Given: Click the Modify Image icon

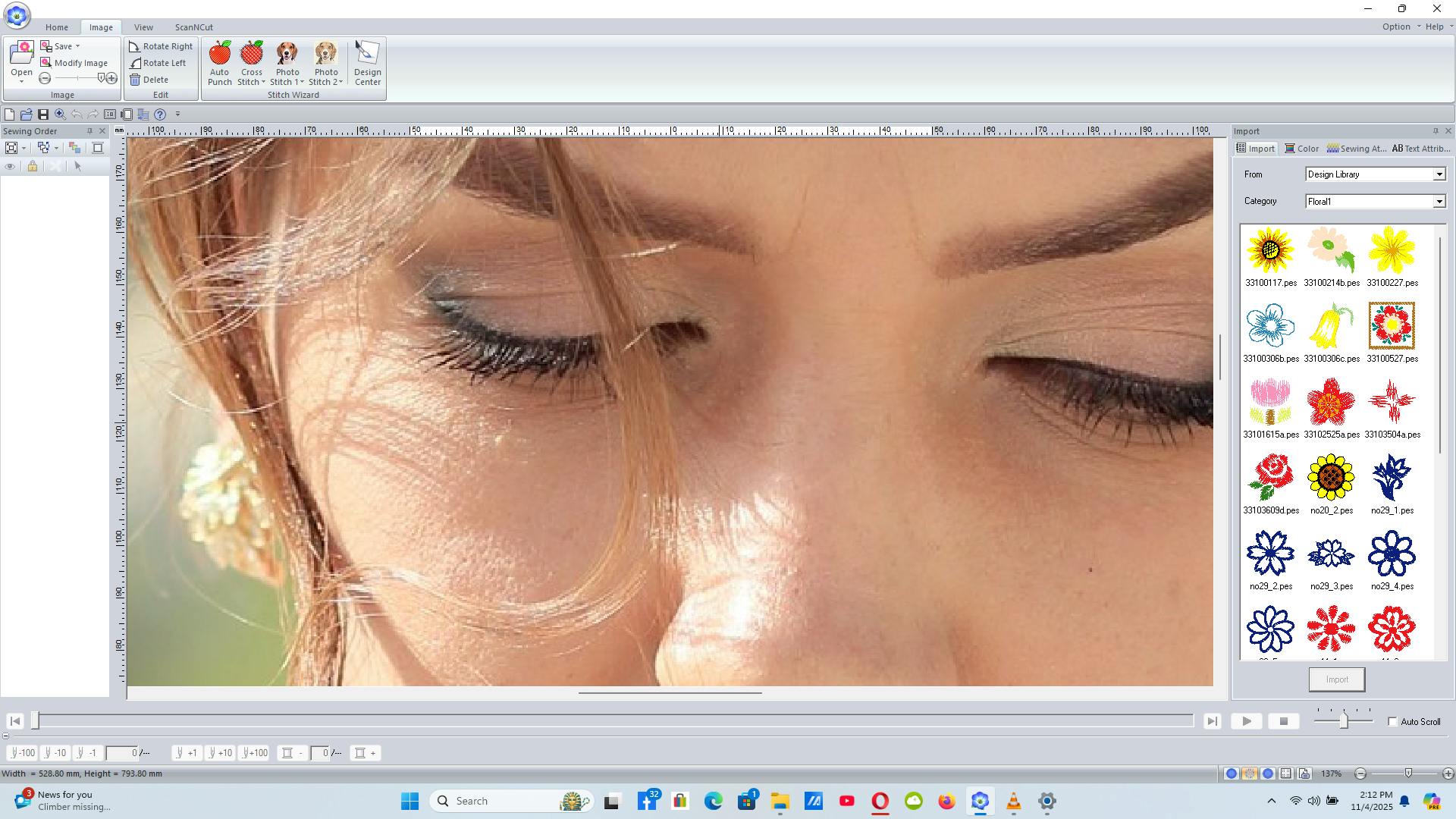Looking at the screenshot, I should pyautogui.click(x=46, y=63).
